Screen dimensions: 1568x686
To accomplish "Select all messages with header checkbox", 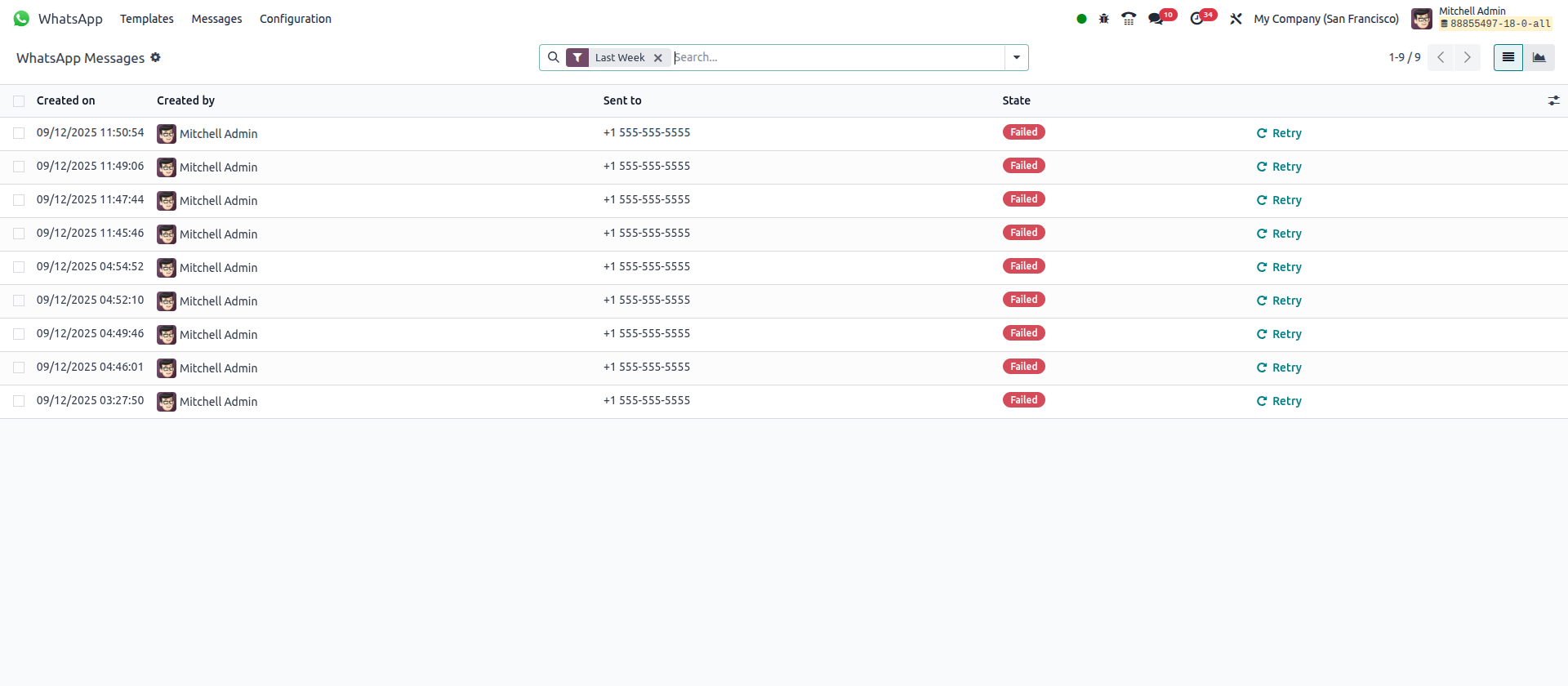I will (x=19, y=101).
